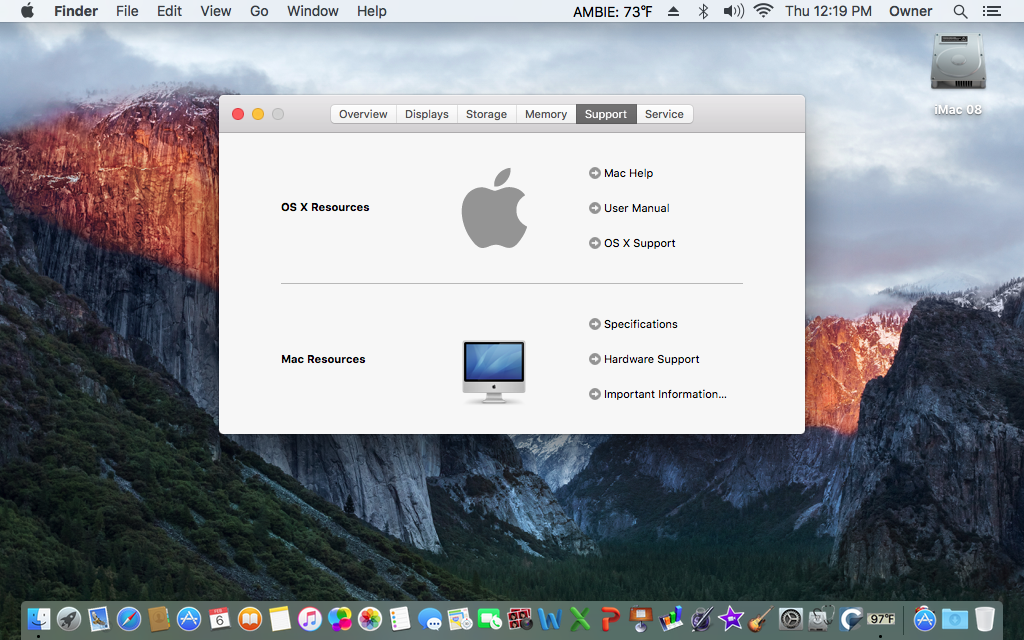Click the 97°F temperature app in dock
This screenshot has width=1024, height=640.
881,618
